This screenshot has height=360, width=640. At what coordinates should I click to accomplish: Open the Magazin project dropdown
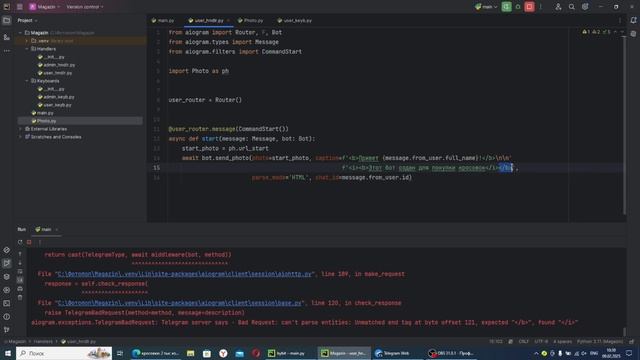44,7
